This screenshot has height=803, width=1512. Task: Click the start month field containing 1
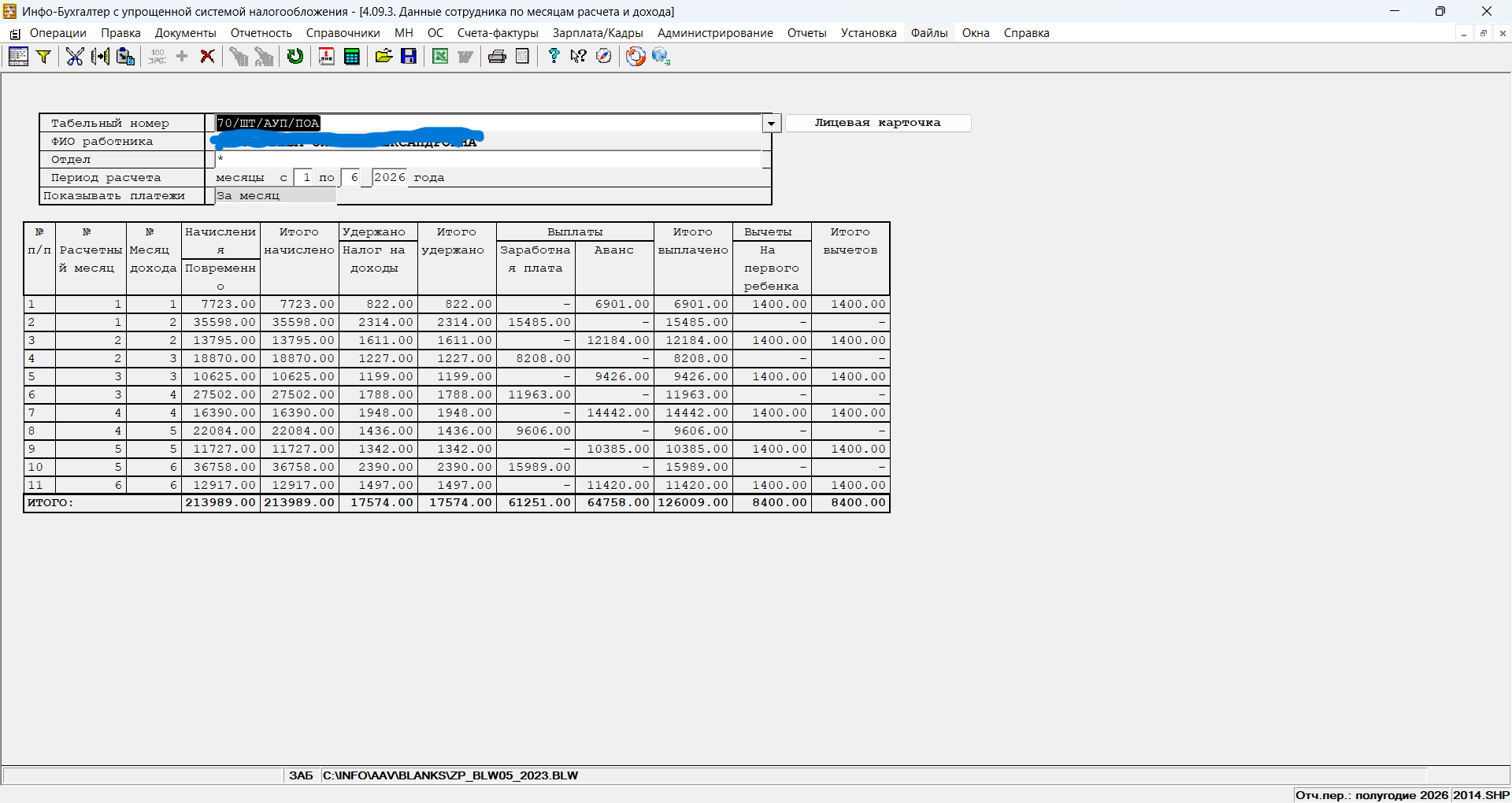coord(304,177)
